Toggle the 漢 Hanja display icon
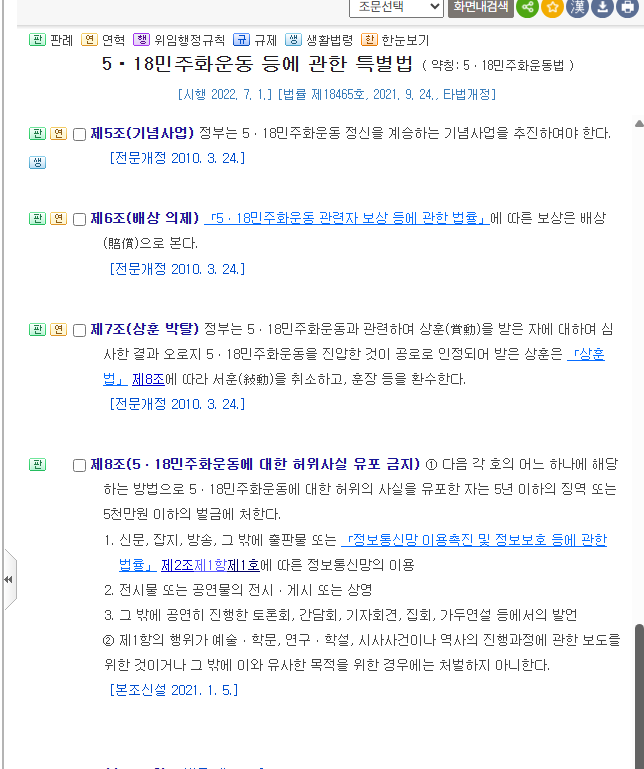This screenshot has height=769, width=644. (577, 7)
